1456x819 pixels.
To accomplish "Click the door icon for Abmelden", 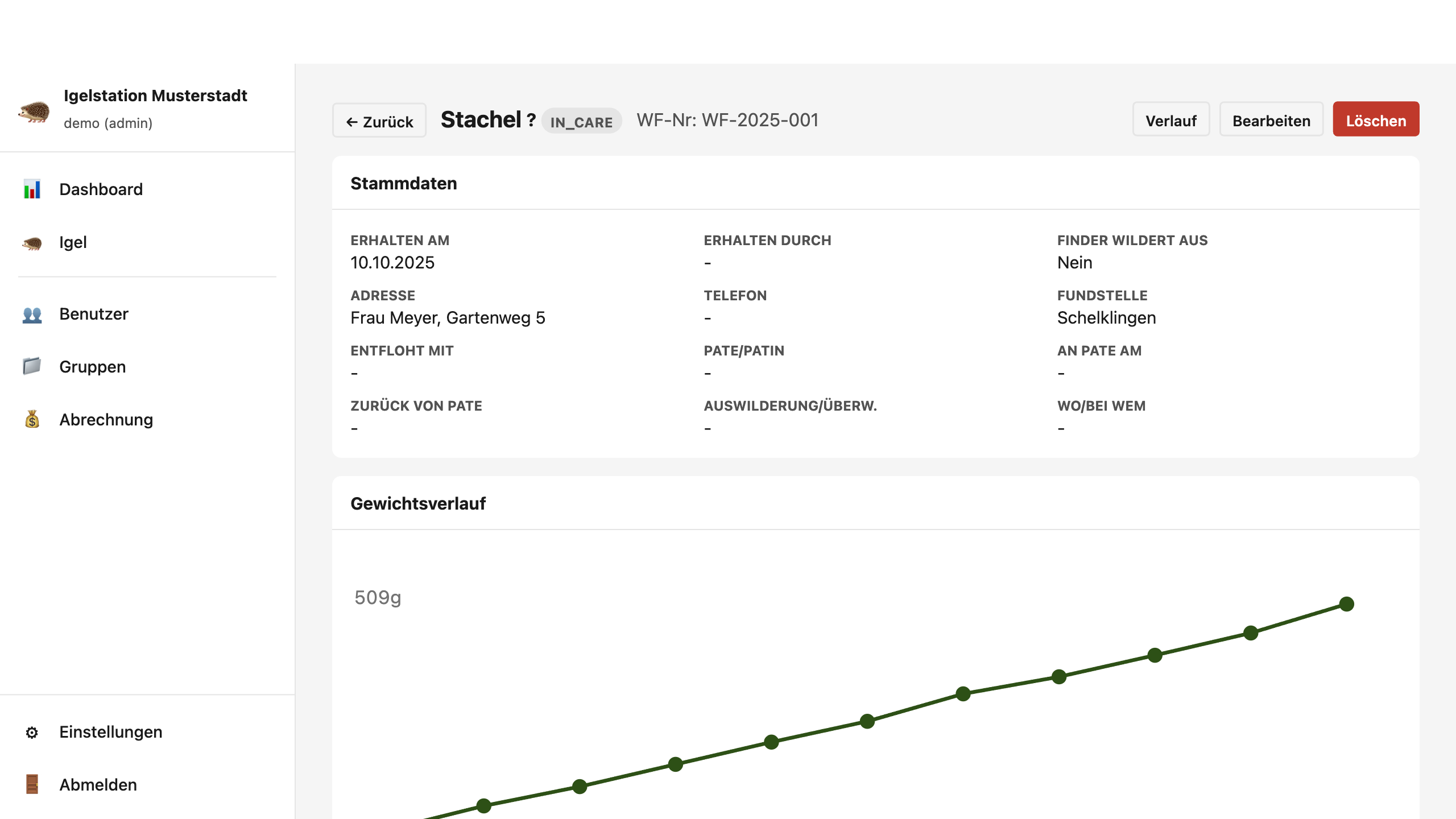I will (32, 785).
